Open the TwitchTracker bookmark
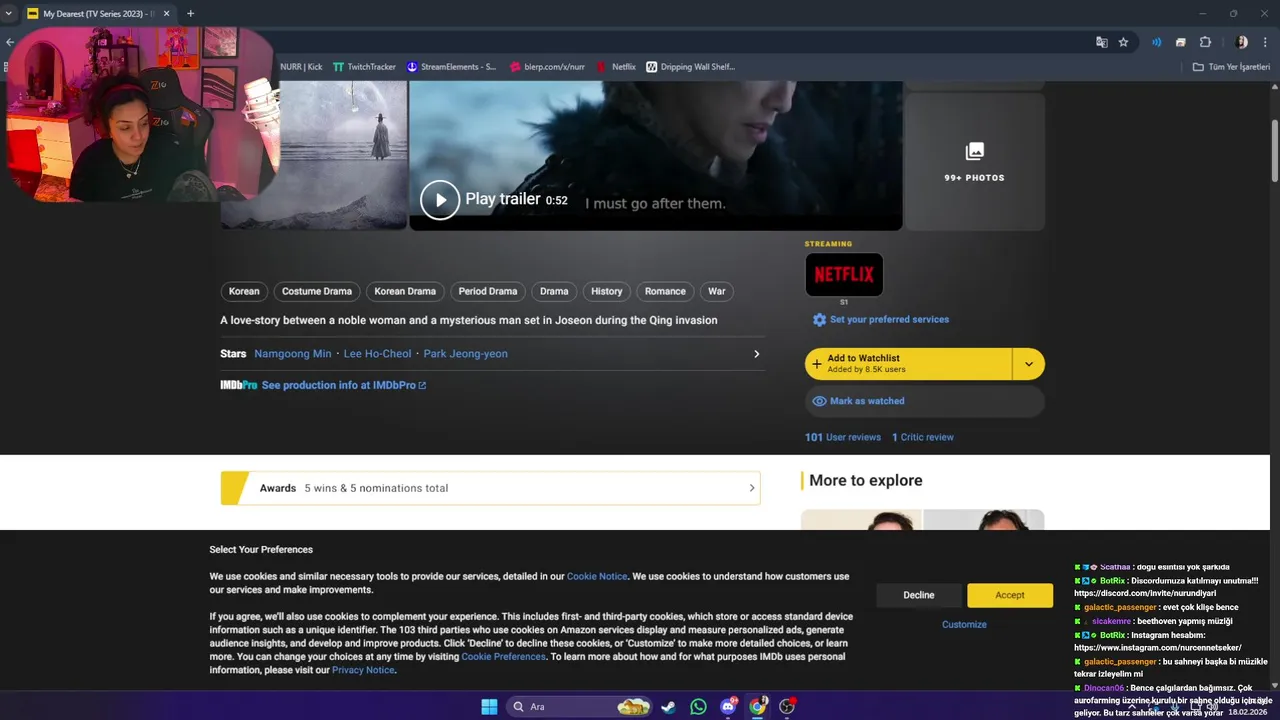Viewport: 1280px width, 720px height. click(364, 67)
